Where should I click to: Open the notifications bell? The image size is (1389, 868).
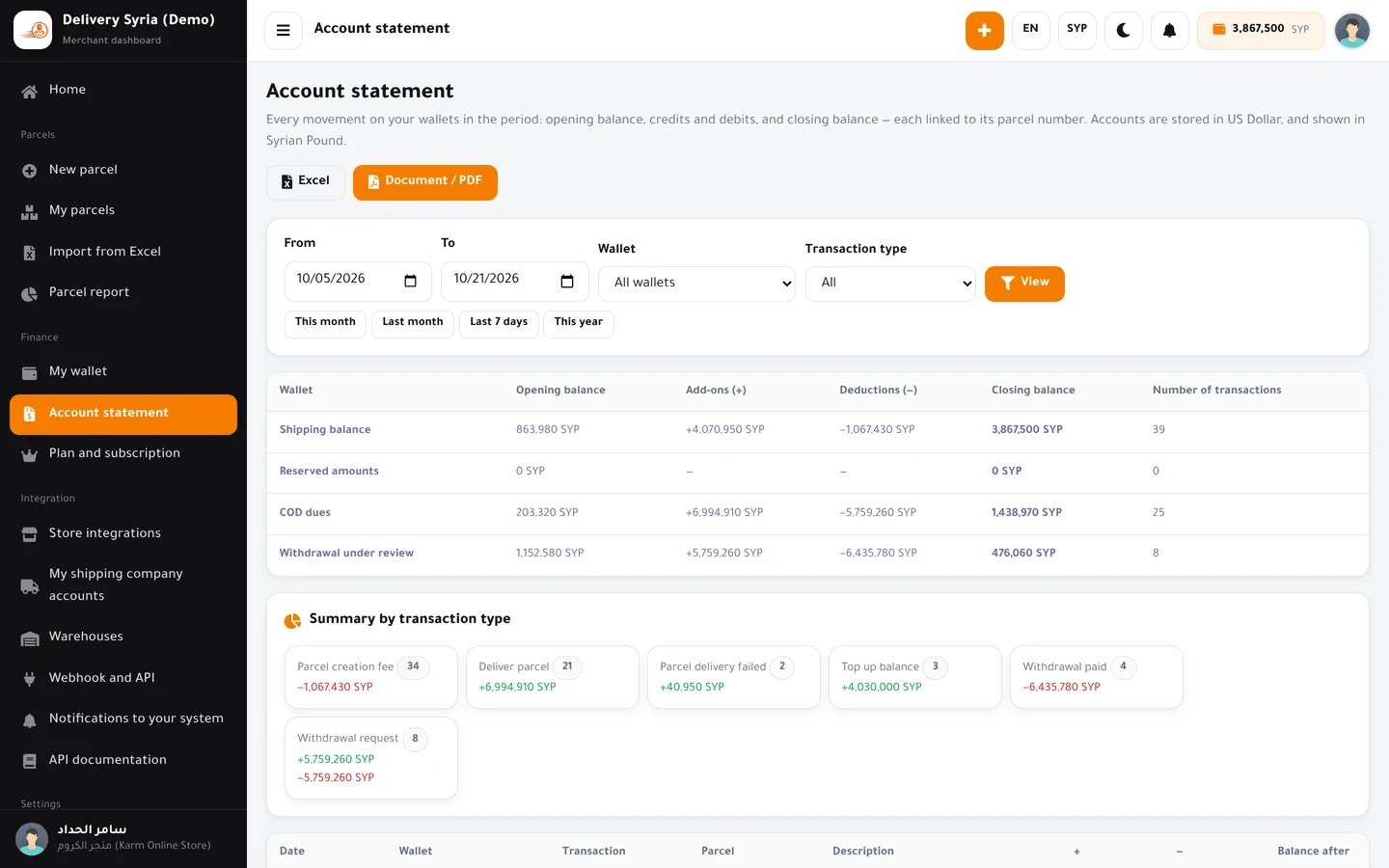(1169, 30)
